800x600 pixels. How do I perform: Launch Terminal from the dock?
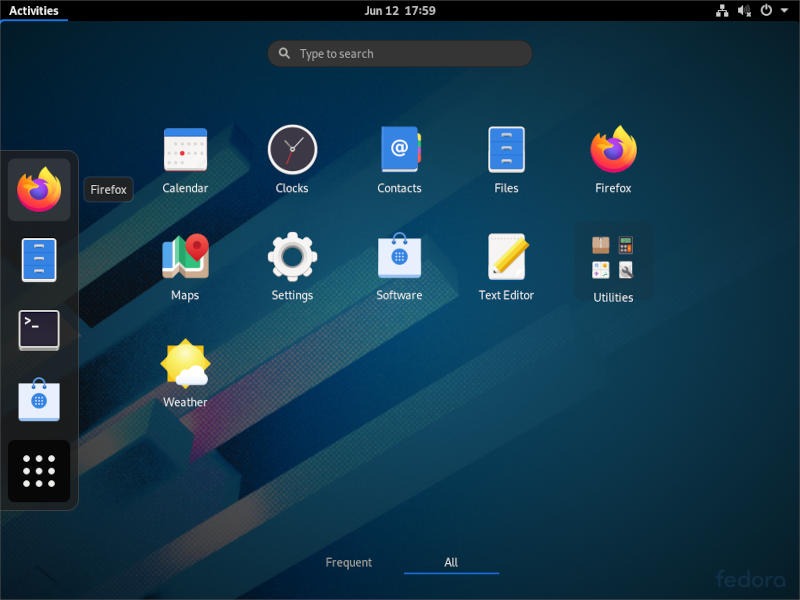[38, 330]
